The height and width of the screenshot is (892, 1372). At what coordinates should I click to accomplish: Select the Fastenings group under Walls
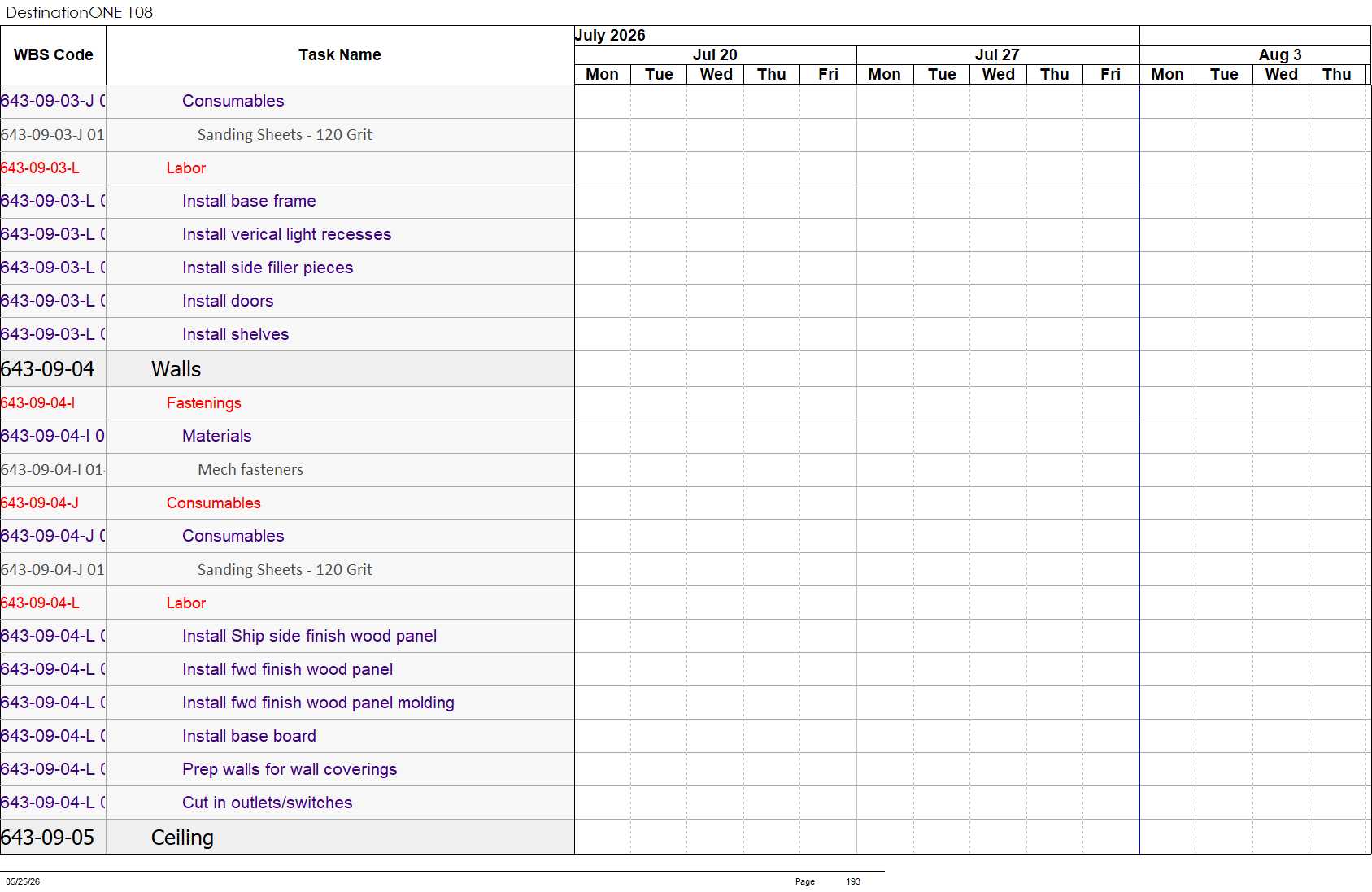click(203, 402)
